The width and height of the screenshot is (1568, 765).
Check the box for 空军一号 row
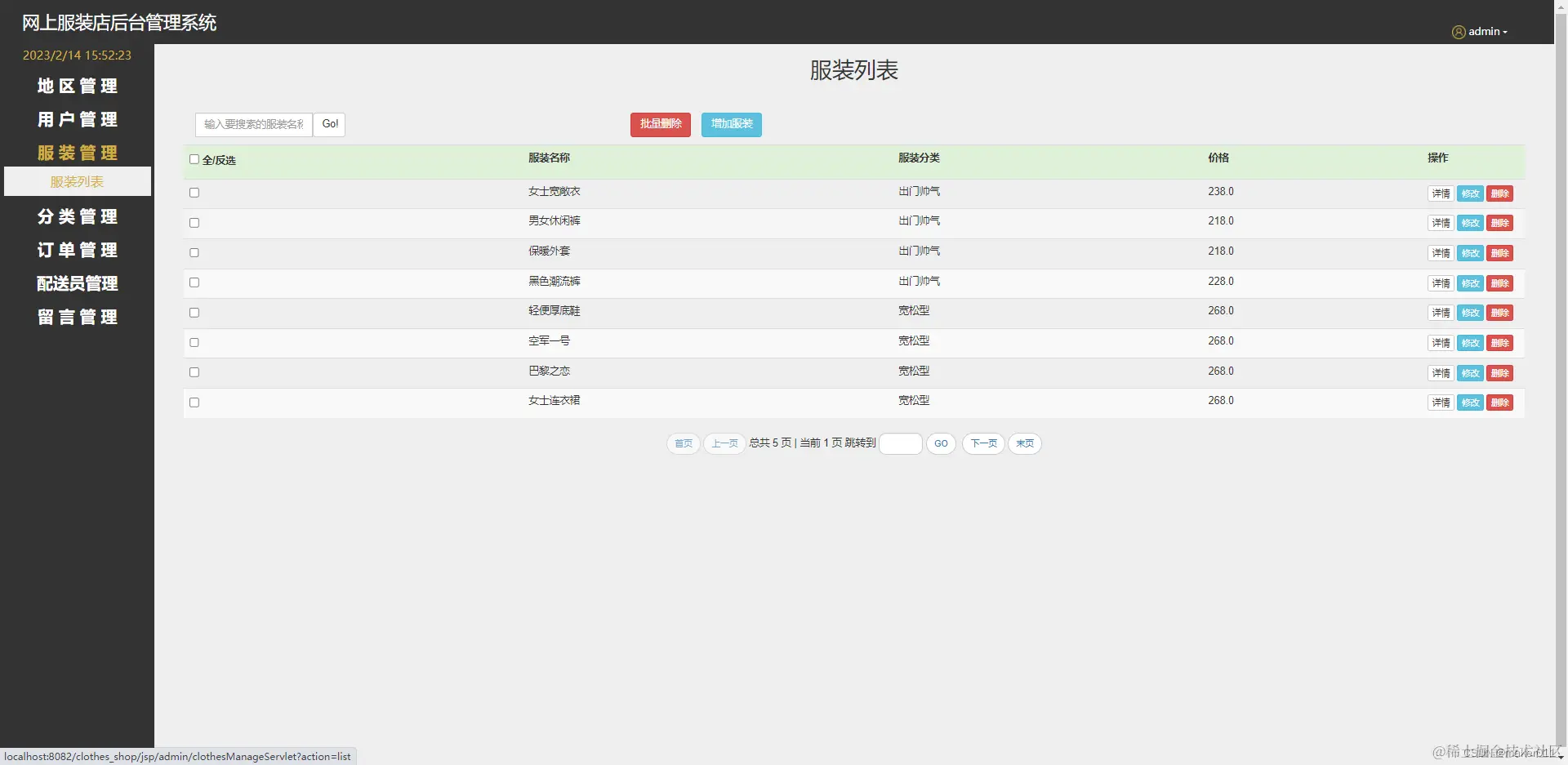[x=194, y=342]
